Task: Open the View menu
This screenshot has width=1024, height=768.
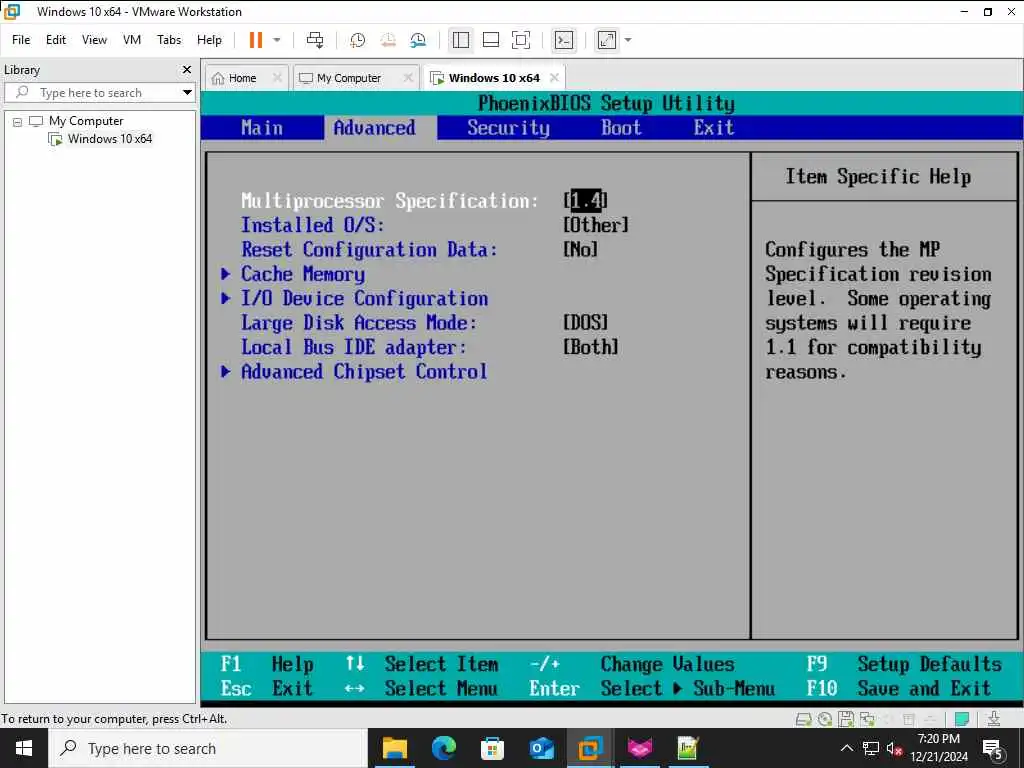Action: (x=94, y=40)
